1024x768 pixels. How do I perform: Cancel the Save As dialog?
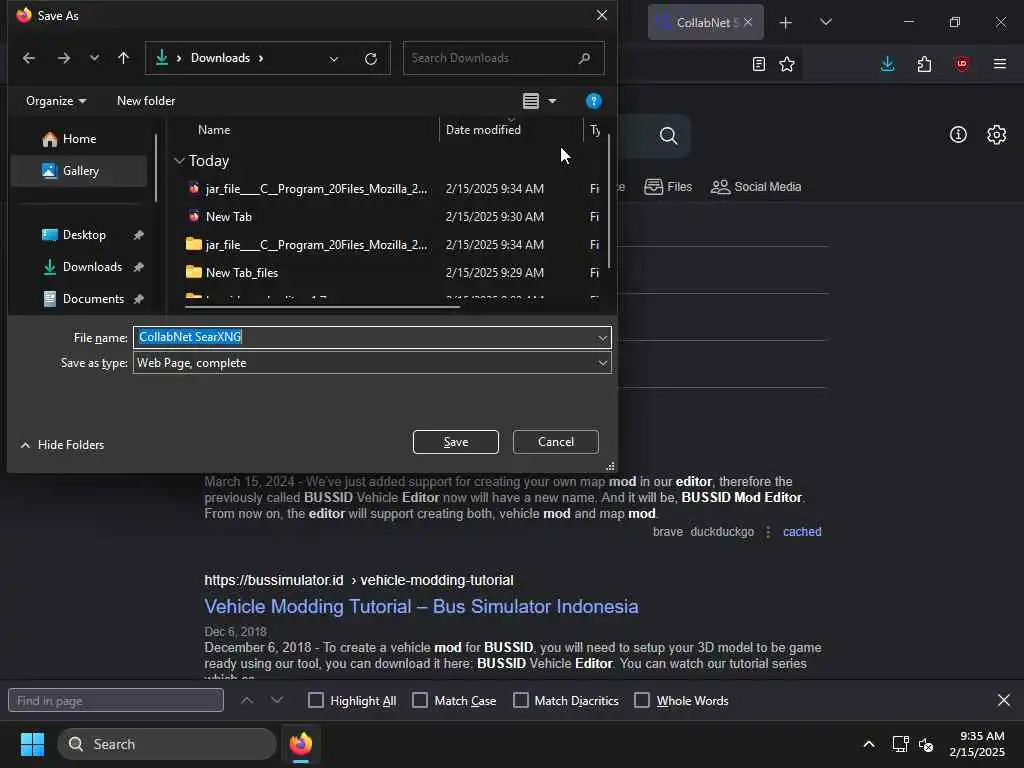556,442
